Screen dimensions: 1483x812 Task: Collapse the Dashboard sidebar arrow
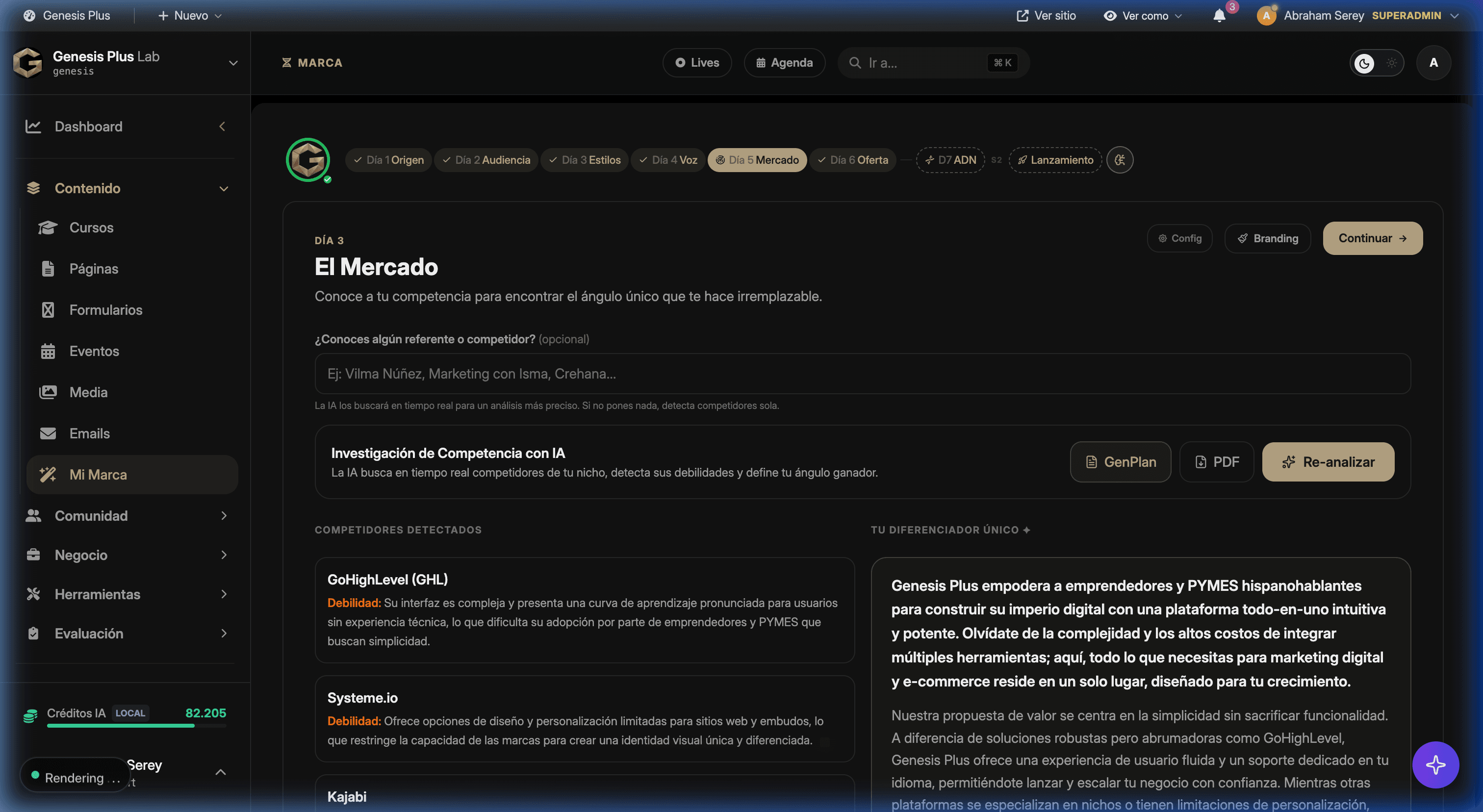pos(222,126)
